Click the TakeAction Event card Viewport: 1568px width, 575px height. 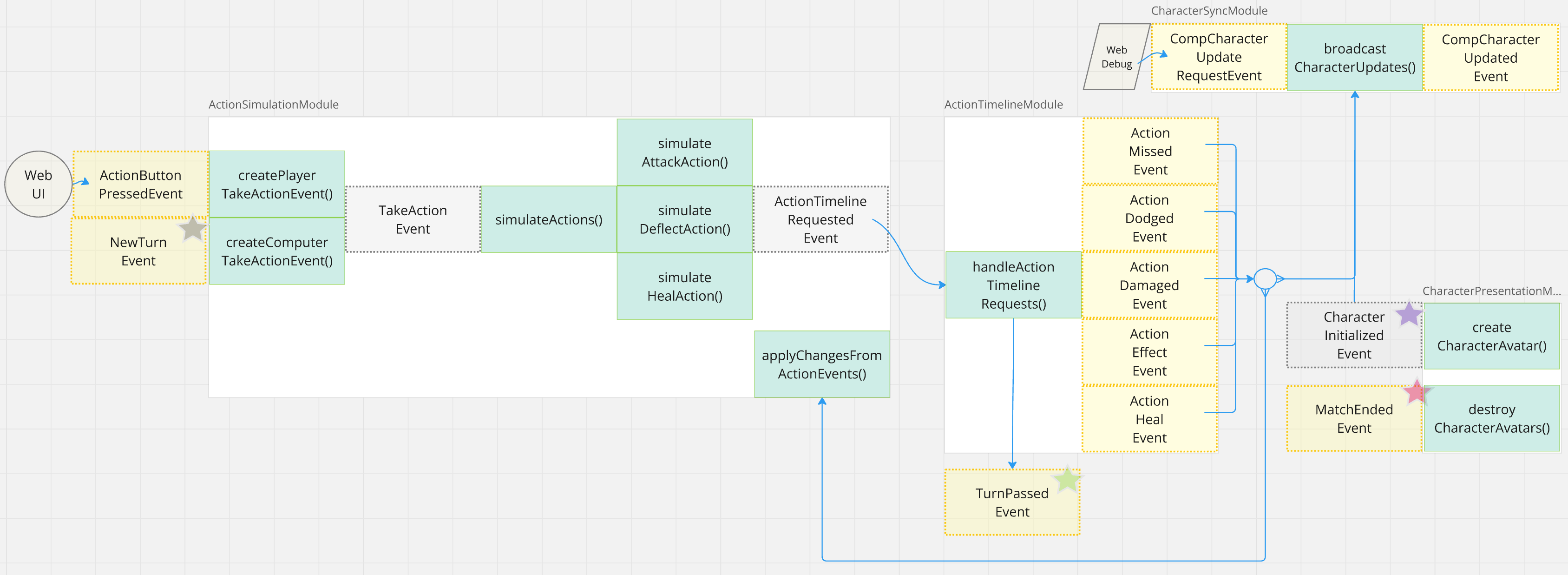pyautogui.click(x=413, y=220)
